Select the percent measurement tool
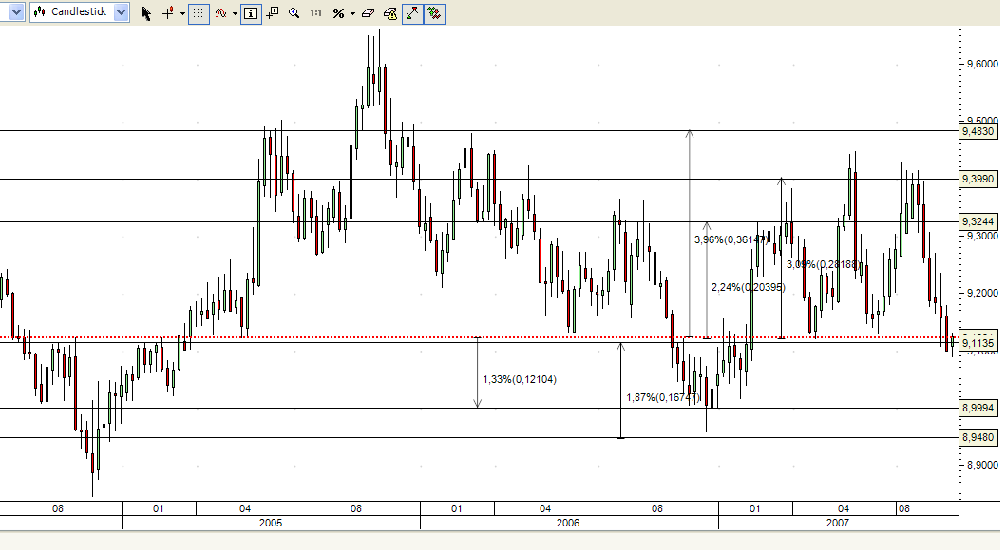Screen dimensions: 1000x550 pos(338,13)
